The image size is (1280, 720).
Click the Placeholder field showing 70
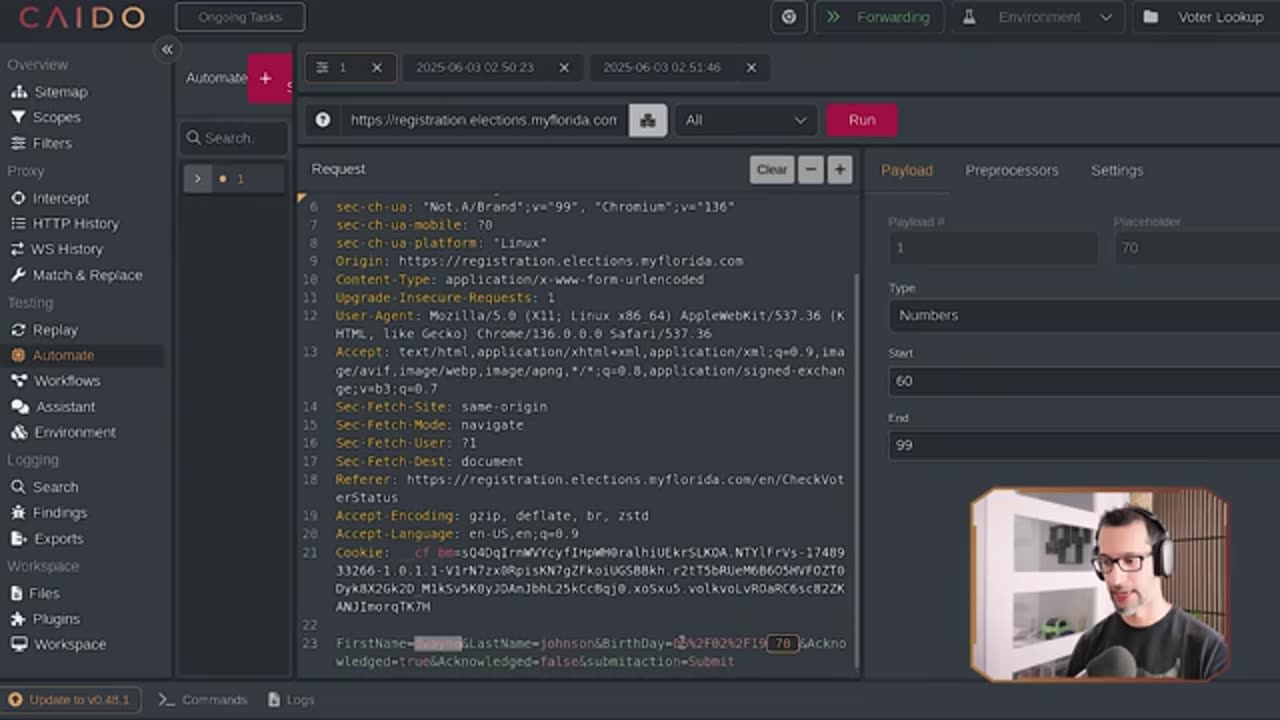(x=1197, y=248)
